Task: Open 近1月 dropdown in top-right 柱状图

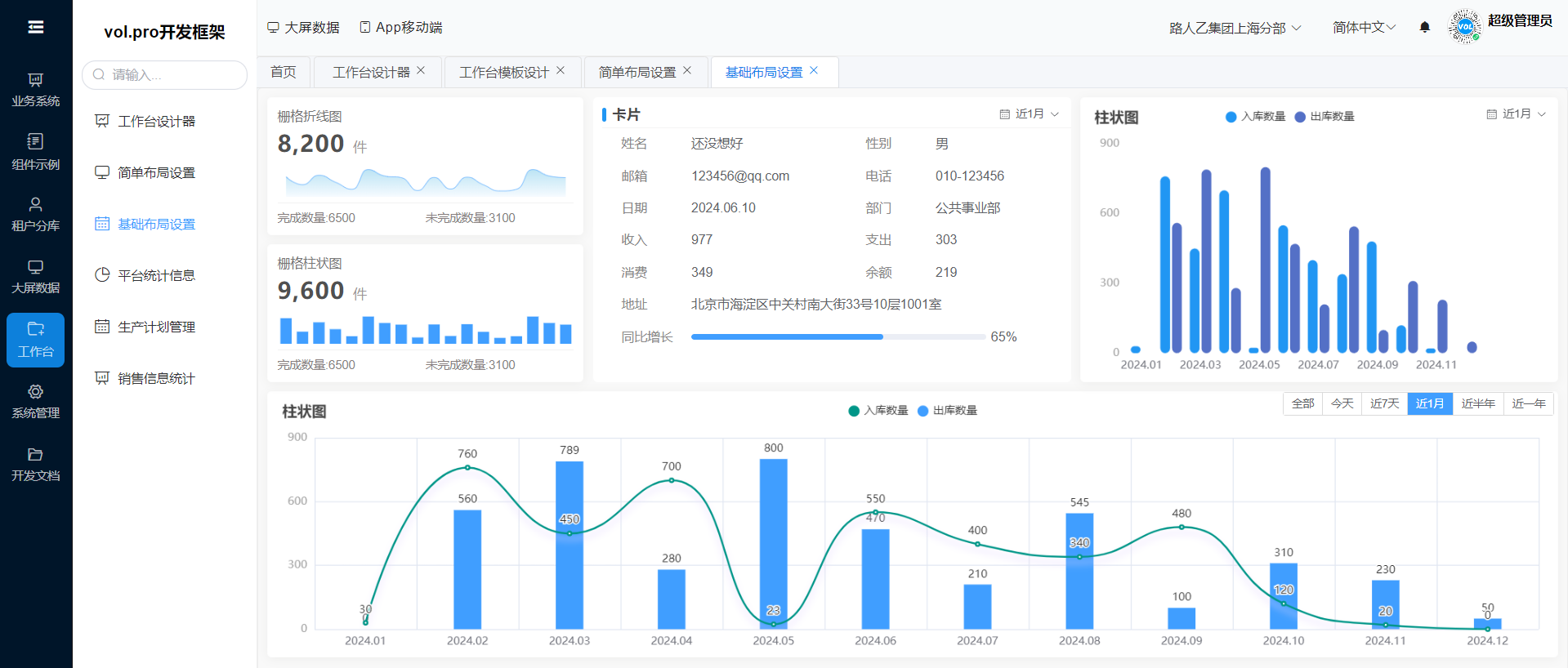Action: [1517, 114]
